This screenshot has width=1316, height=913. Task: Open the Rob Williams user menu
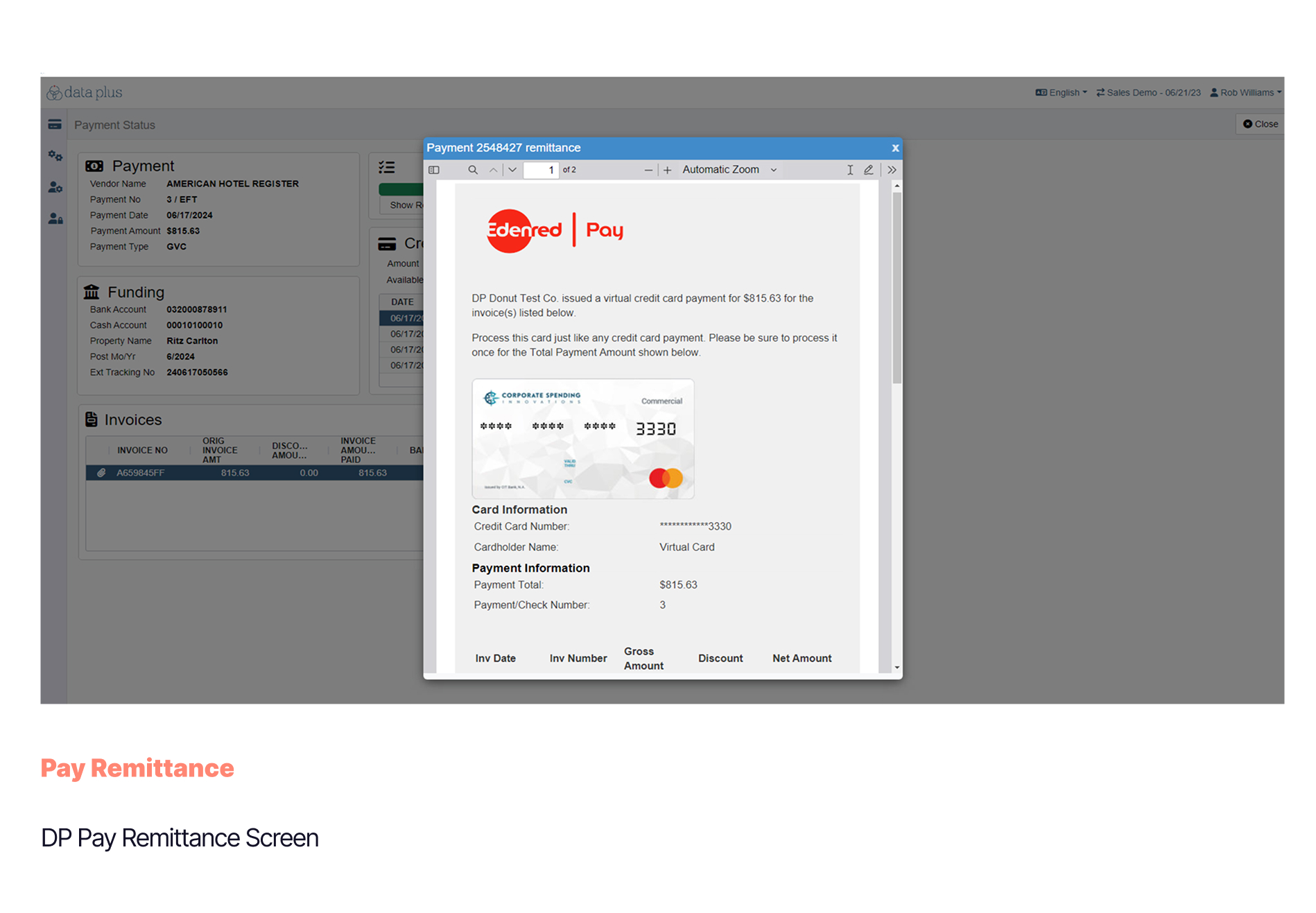[x=1246, y=92]
